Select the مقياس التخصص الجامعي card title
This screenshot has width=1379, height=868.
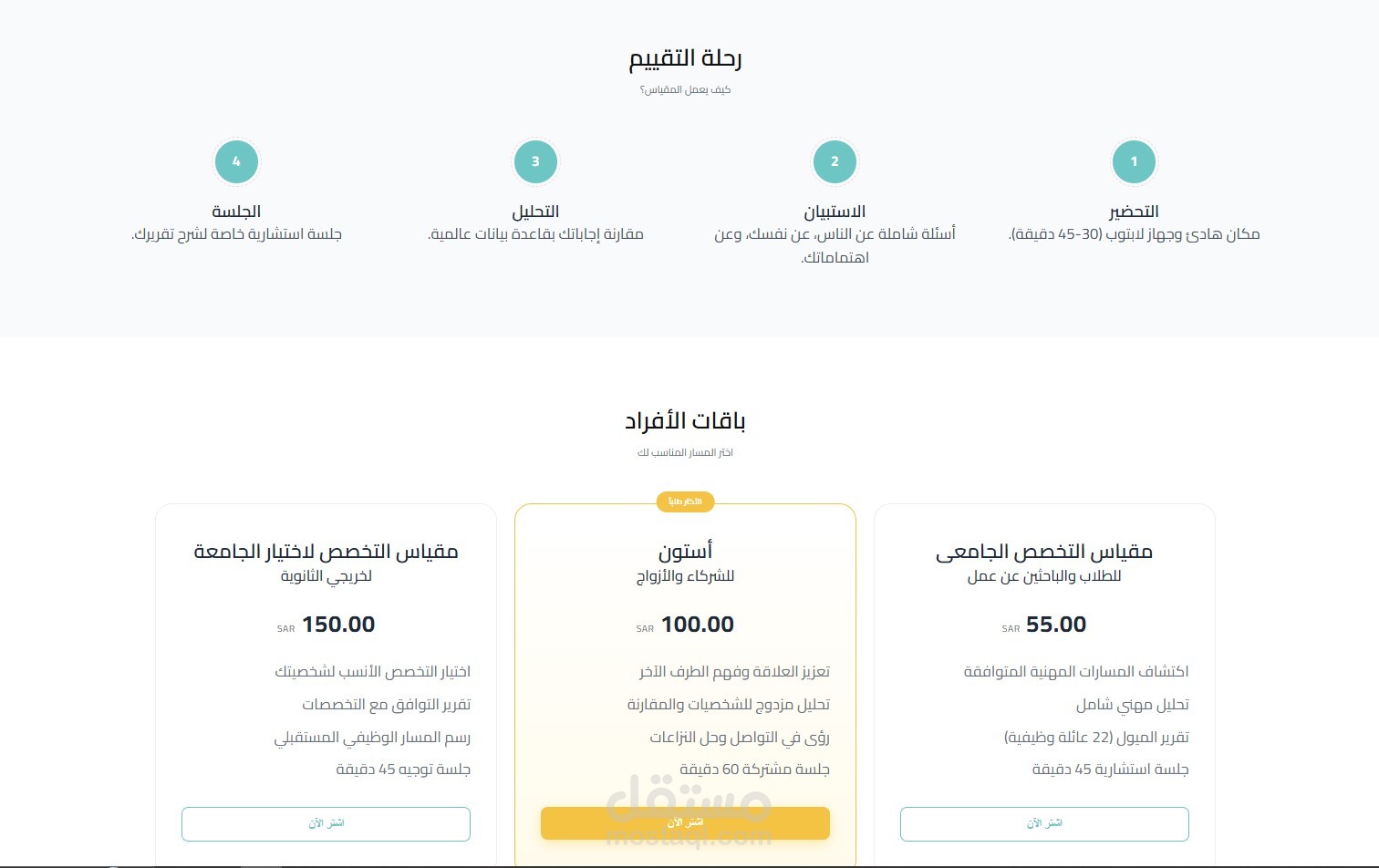pyautogui.click(x=1044, y=552)
